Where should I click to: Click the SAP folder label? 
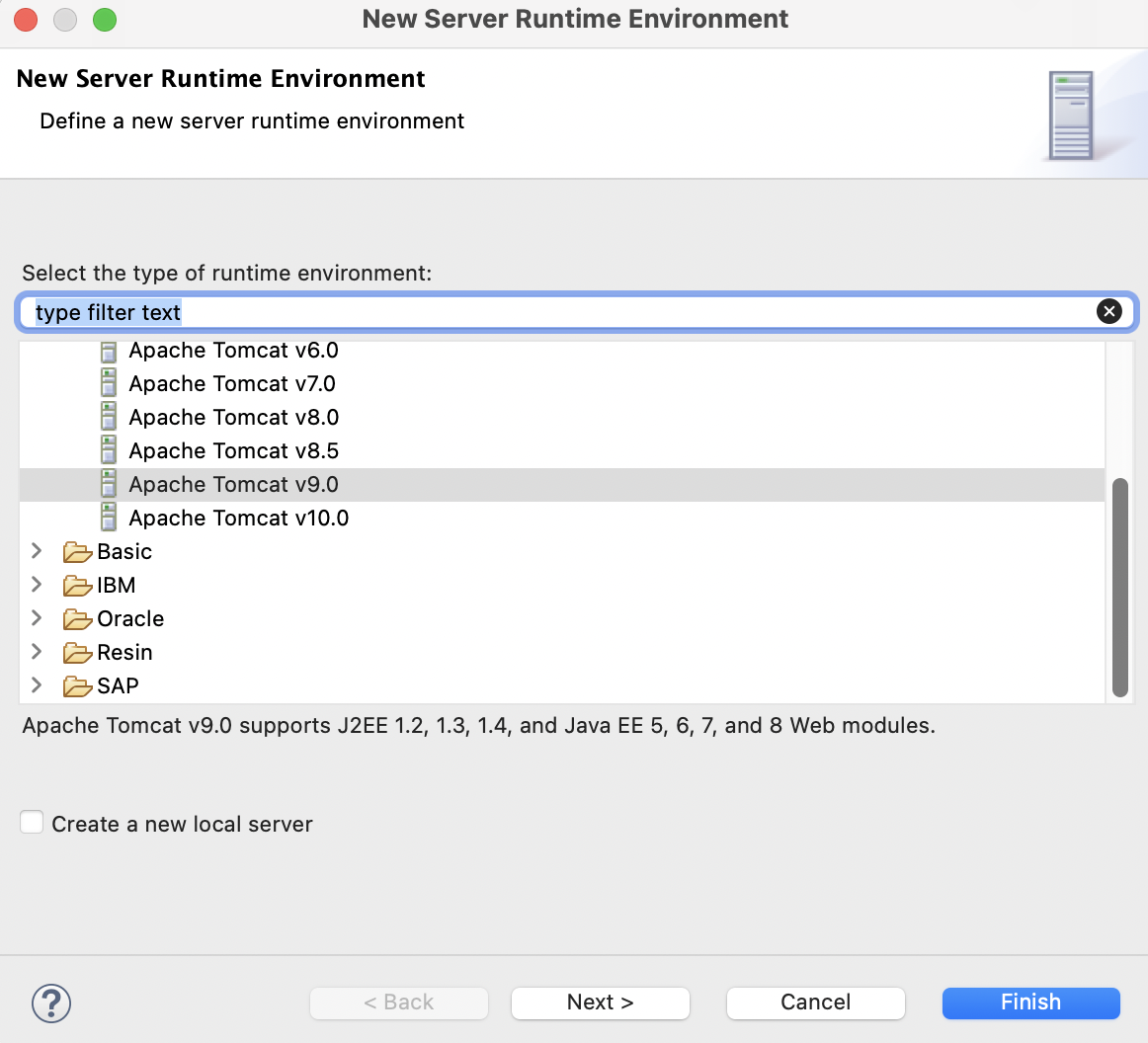pyautogui.click(x=118, y=686)
